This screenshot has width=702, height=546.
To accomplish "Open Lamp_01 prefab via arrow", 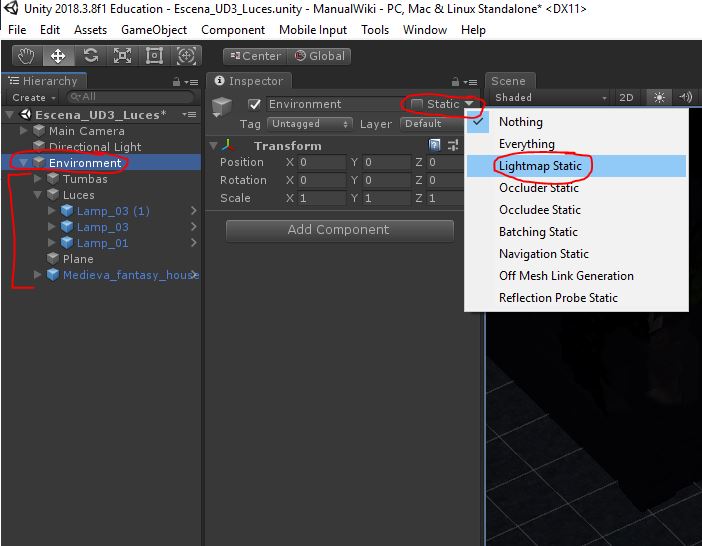I will point(193,243).
